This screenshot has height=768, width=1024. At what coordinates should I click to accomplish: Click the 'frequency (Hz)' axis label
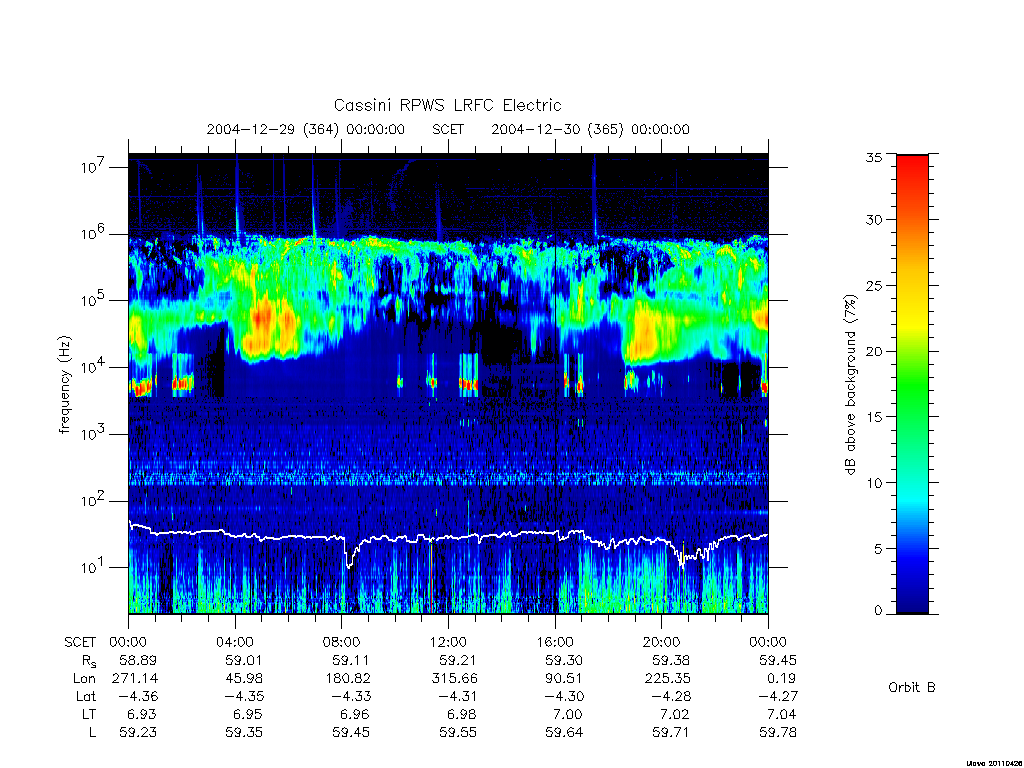(x=64, y=385)
